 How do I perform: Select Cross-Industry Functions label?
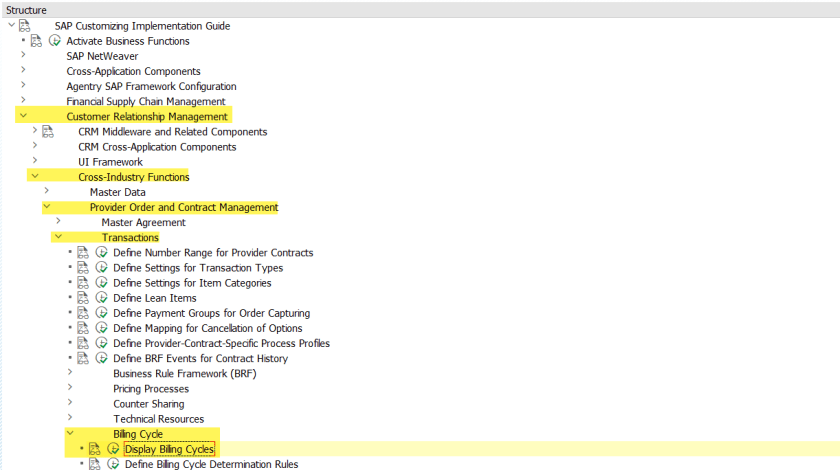click(133, 177)
